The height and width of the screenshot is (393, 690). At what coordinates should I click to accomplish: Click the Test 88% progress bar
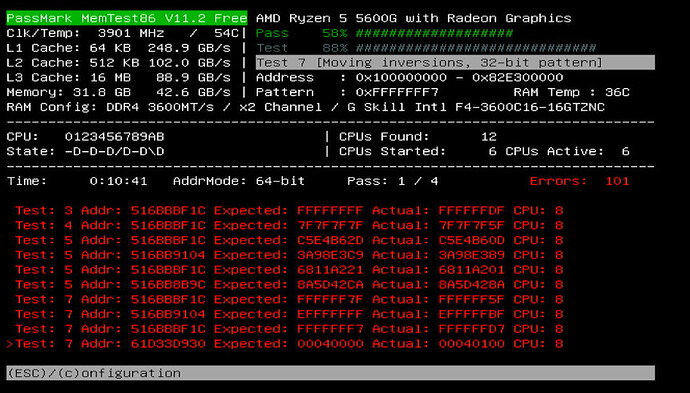(x=426, y=48)
